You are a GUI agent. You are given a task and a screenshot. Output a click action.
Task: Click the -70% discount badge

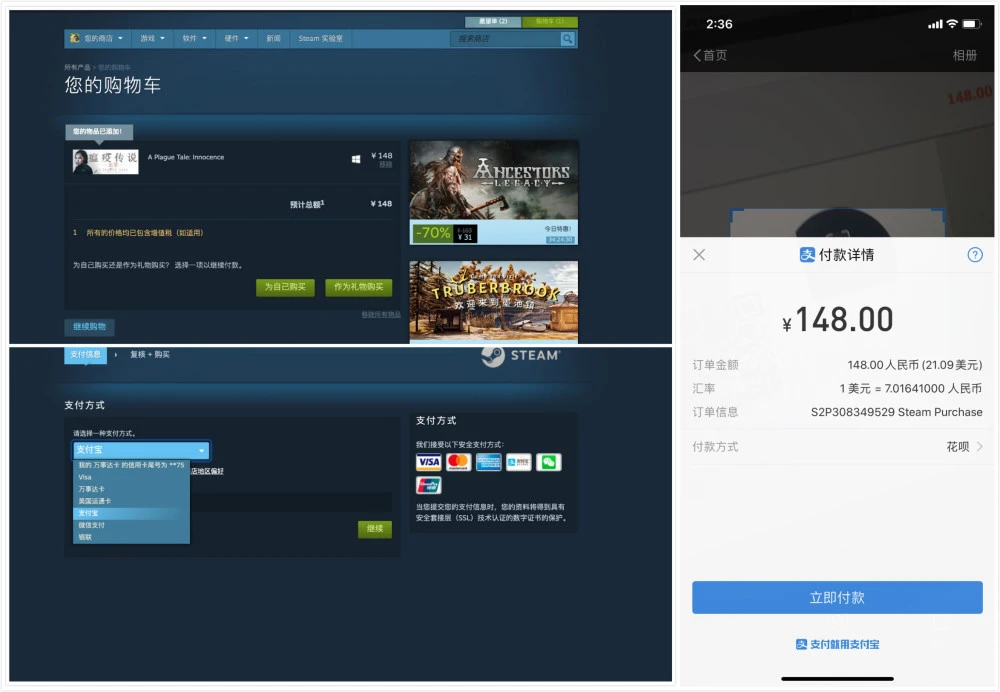(x=432, y=233)
